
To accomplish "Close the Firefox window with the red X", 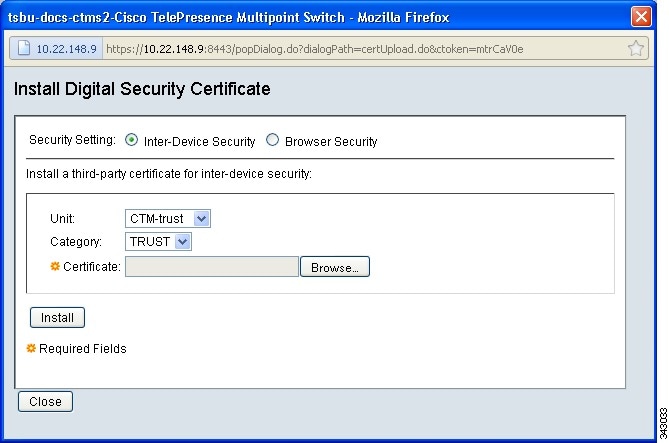I will [641, 17].
